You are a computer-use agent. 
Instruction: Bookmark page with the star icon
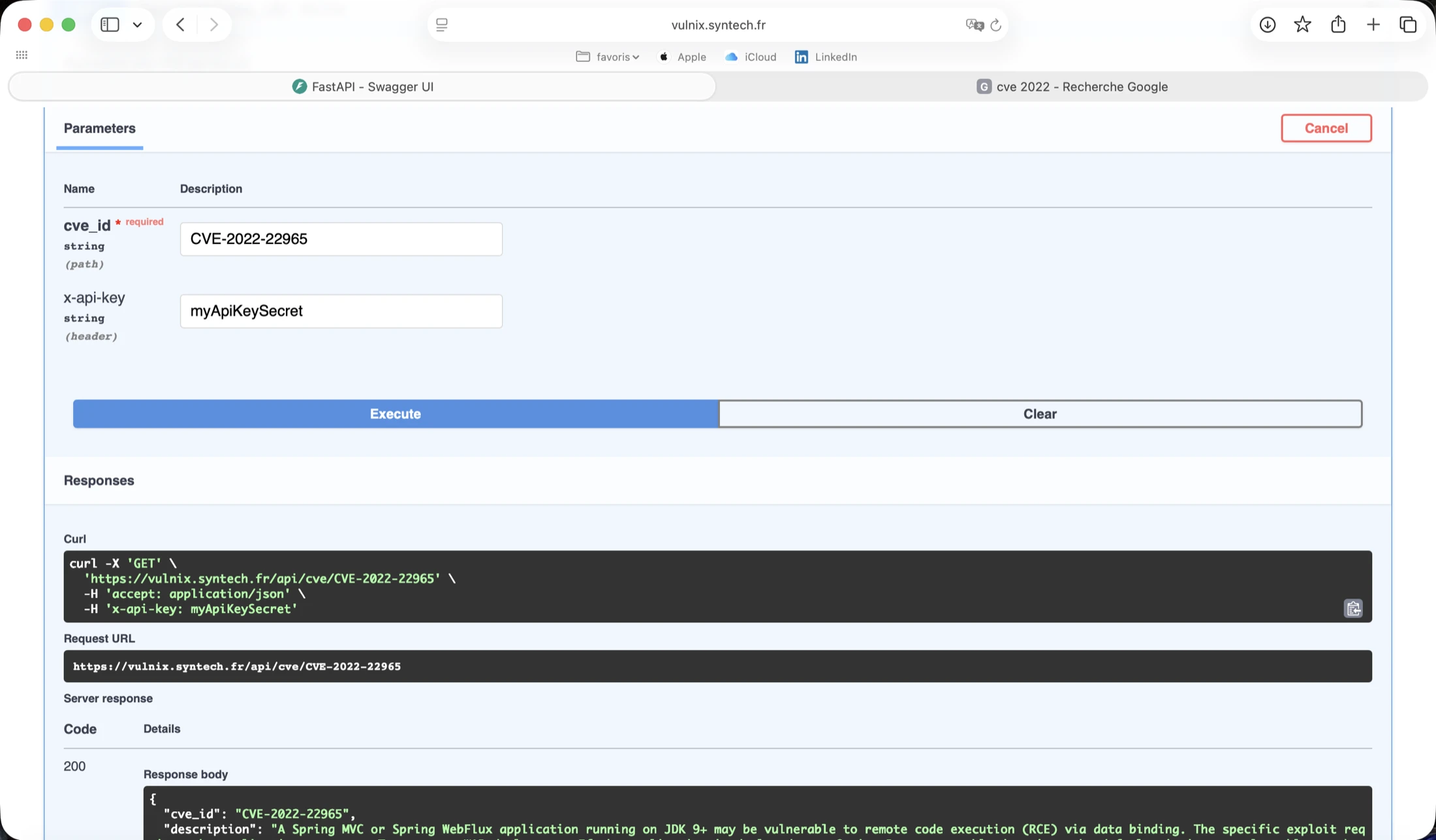[1303, 25]
